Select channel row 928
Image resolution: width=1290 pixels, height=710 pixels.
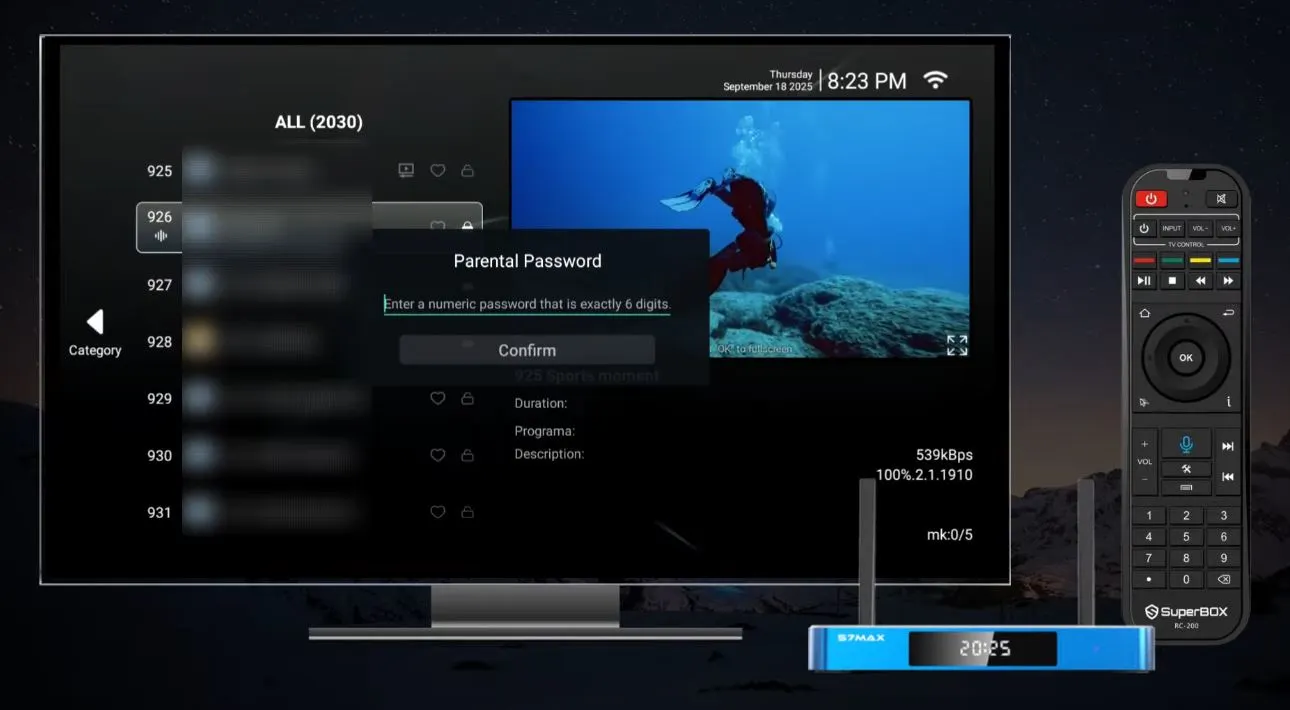click(310, 342)
